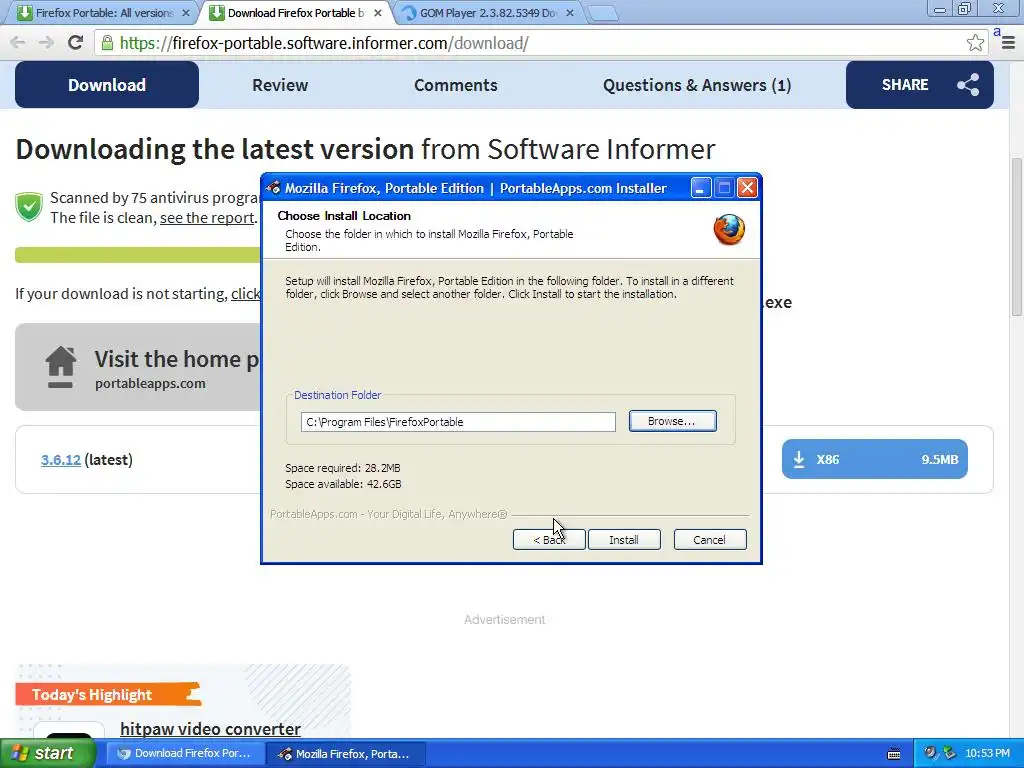This screenshot has height=768, width=1024.
Task: Click the share network icon beside SHARE
Action: point(968,85)
